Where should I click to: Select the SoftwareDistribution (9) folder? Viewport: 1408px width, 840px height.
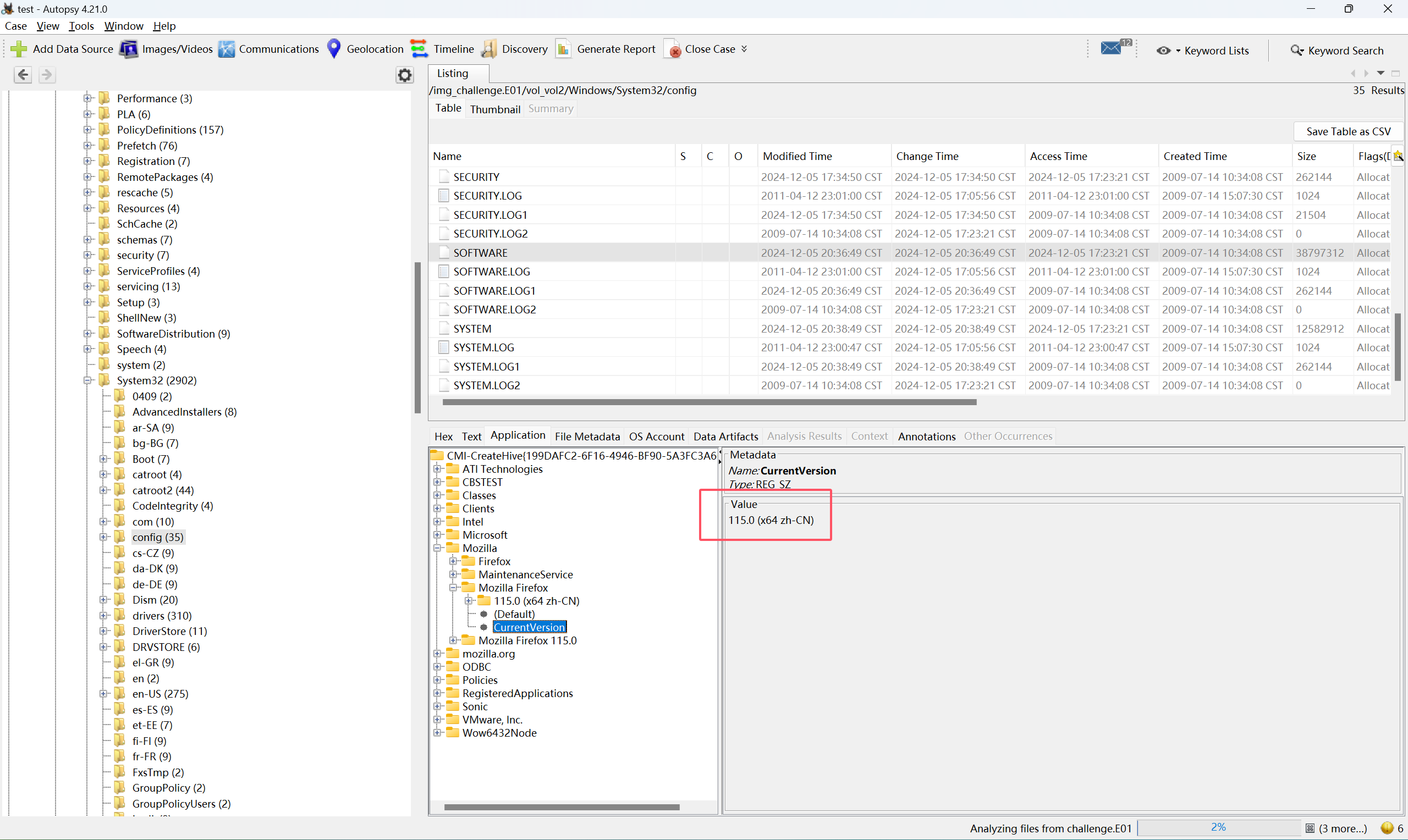[x=173, y=333]
